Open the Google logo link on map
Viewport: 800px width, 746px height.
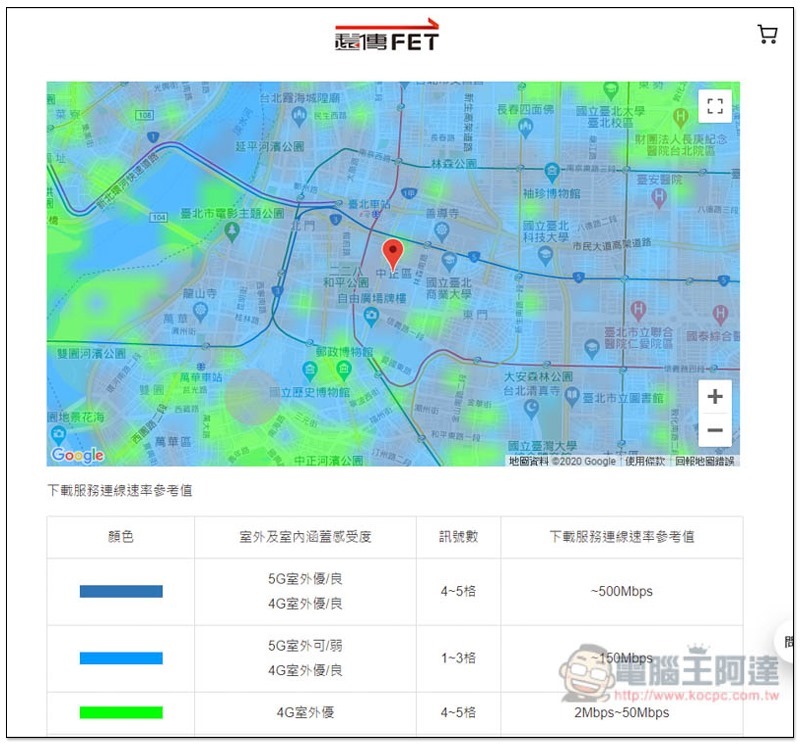[x=78, y=455]
